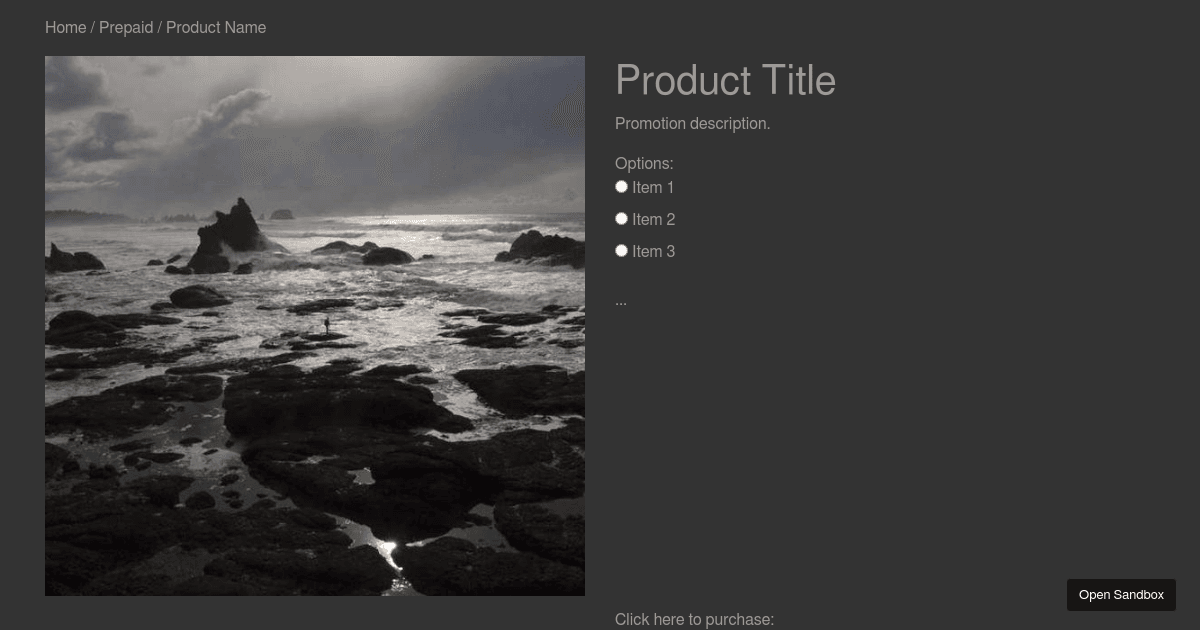
Task: Click the "Click here to purchase:" text
Action: click(x=694, y=620)
